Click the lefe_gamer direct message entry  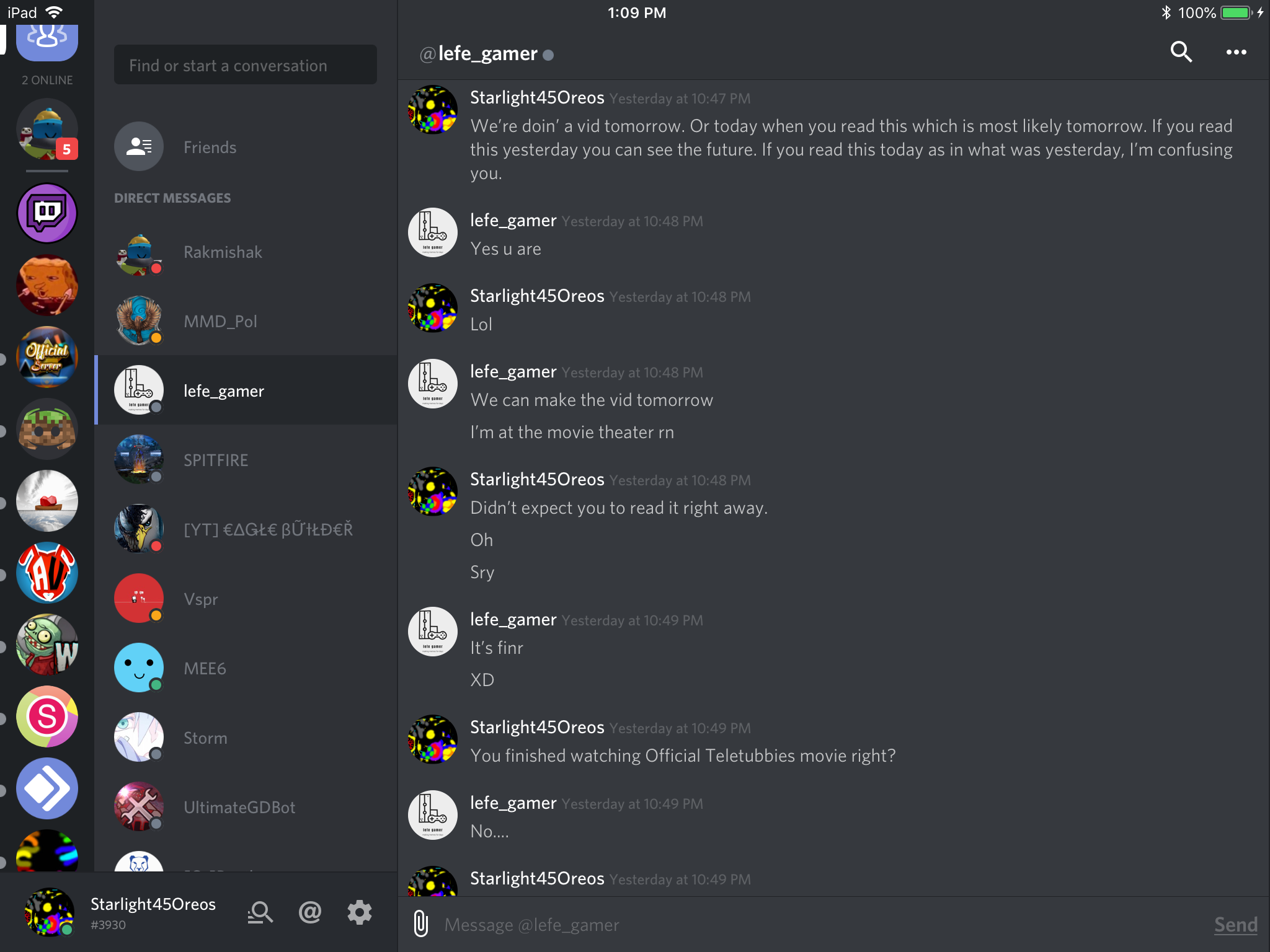(244, 390)
